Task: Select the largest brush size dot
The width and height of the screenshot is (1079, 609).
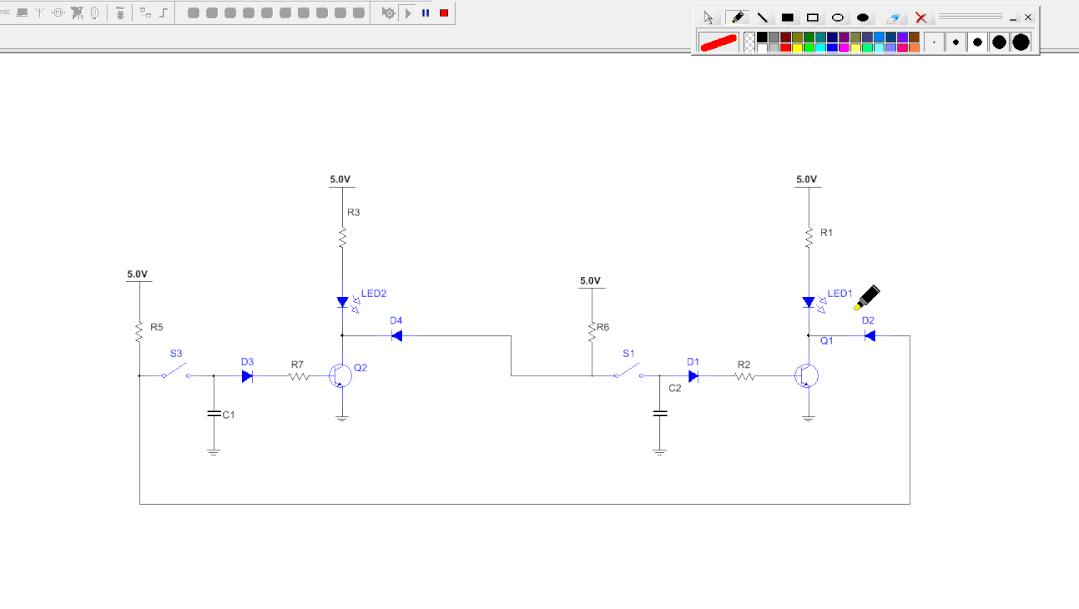Action: pos(1021,42)
